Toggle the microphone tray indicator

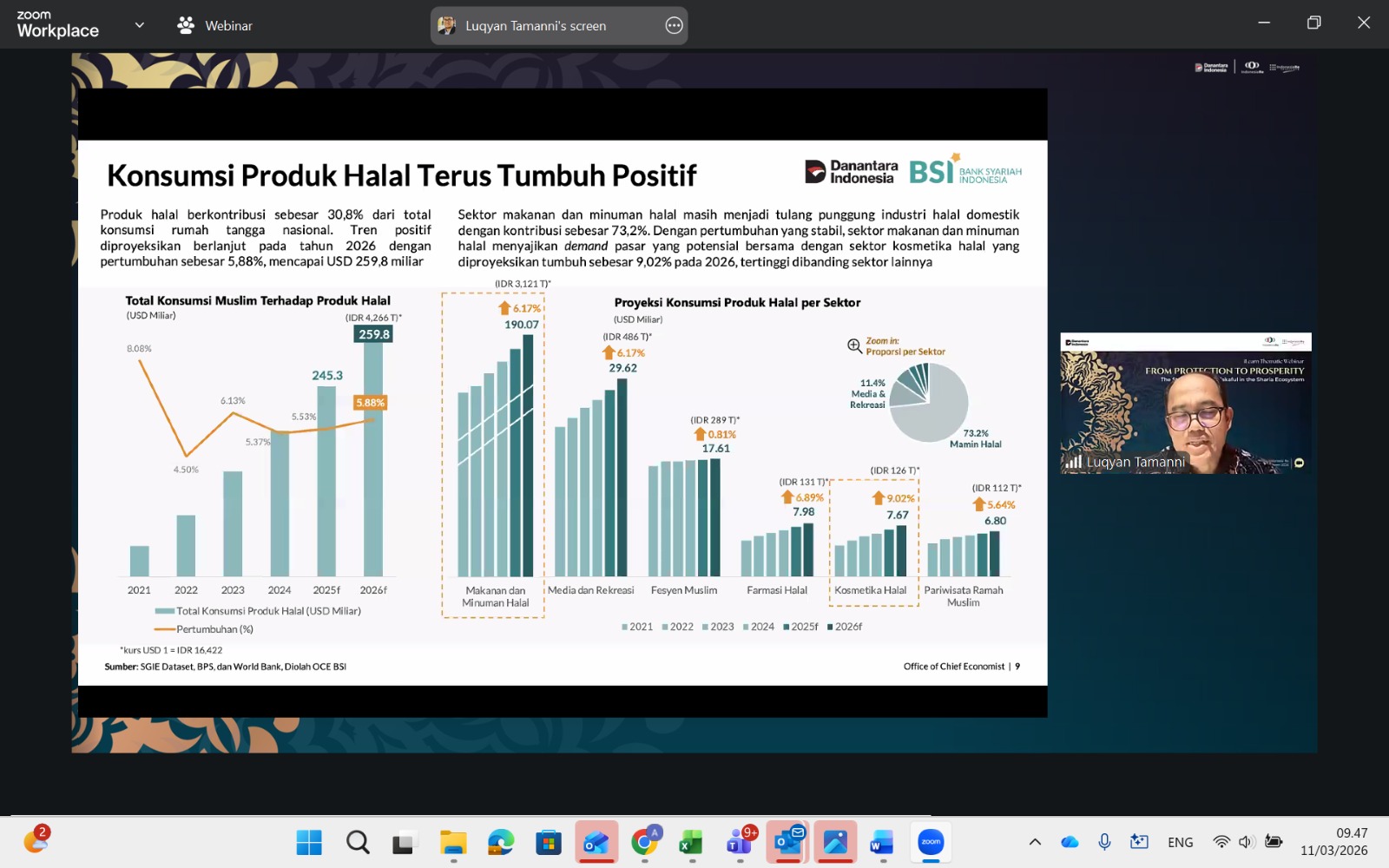coord(1104,842)
